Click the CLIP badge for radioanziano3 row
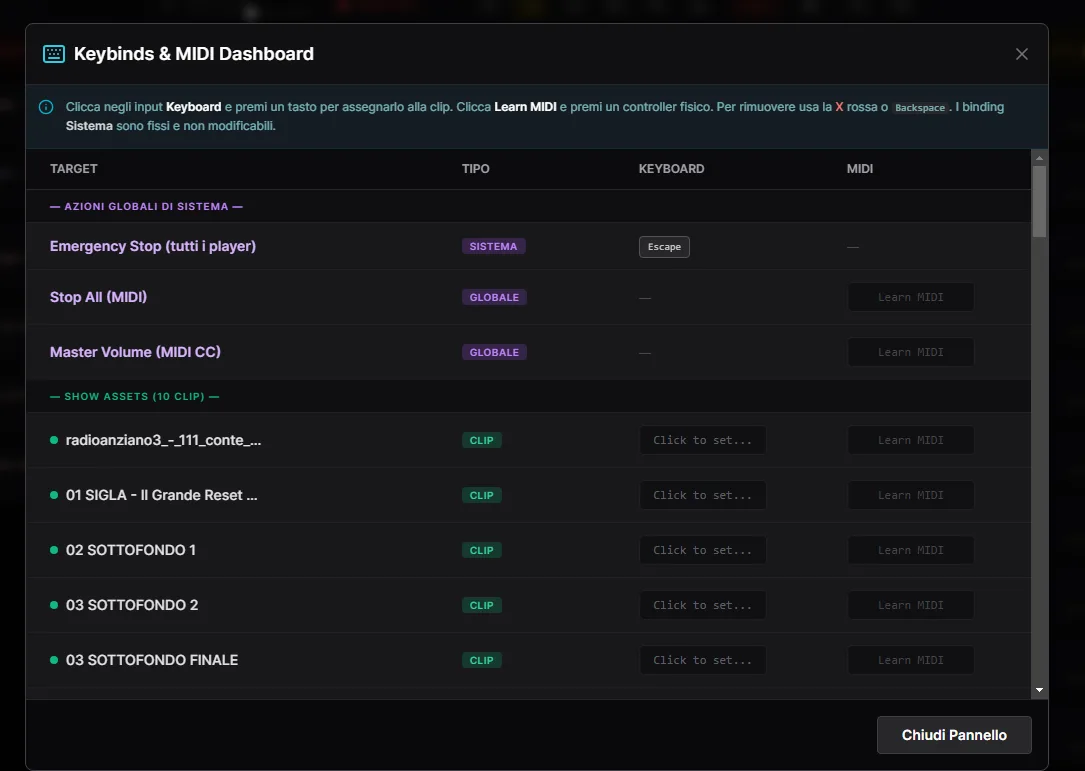Screen dimensions: 1085x771 pos(482,440)
